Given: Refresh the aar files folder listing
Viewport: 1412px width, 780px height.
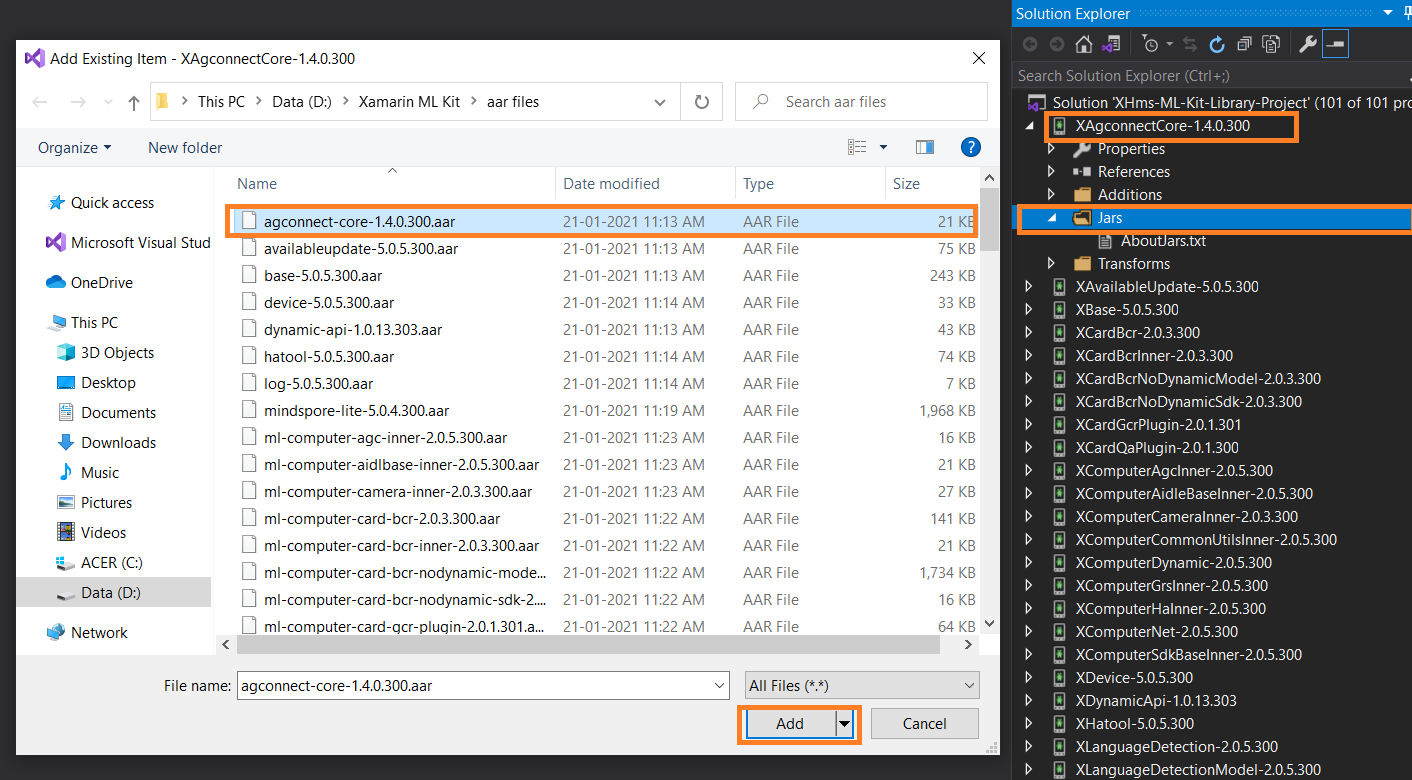Looking at the screenshot, I should (702, 102).
